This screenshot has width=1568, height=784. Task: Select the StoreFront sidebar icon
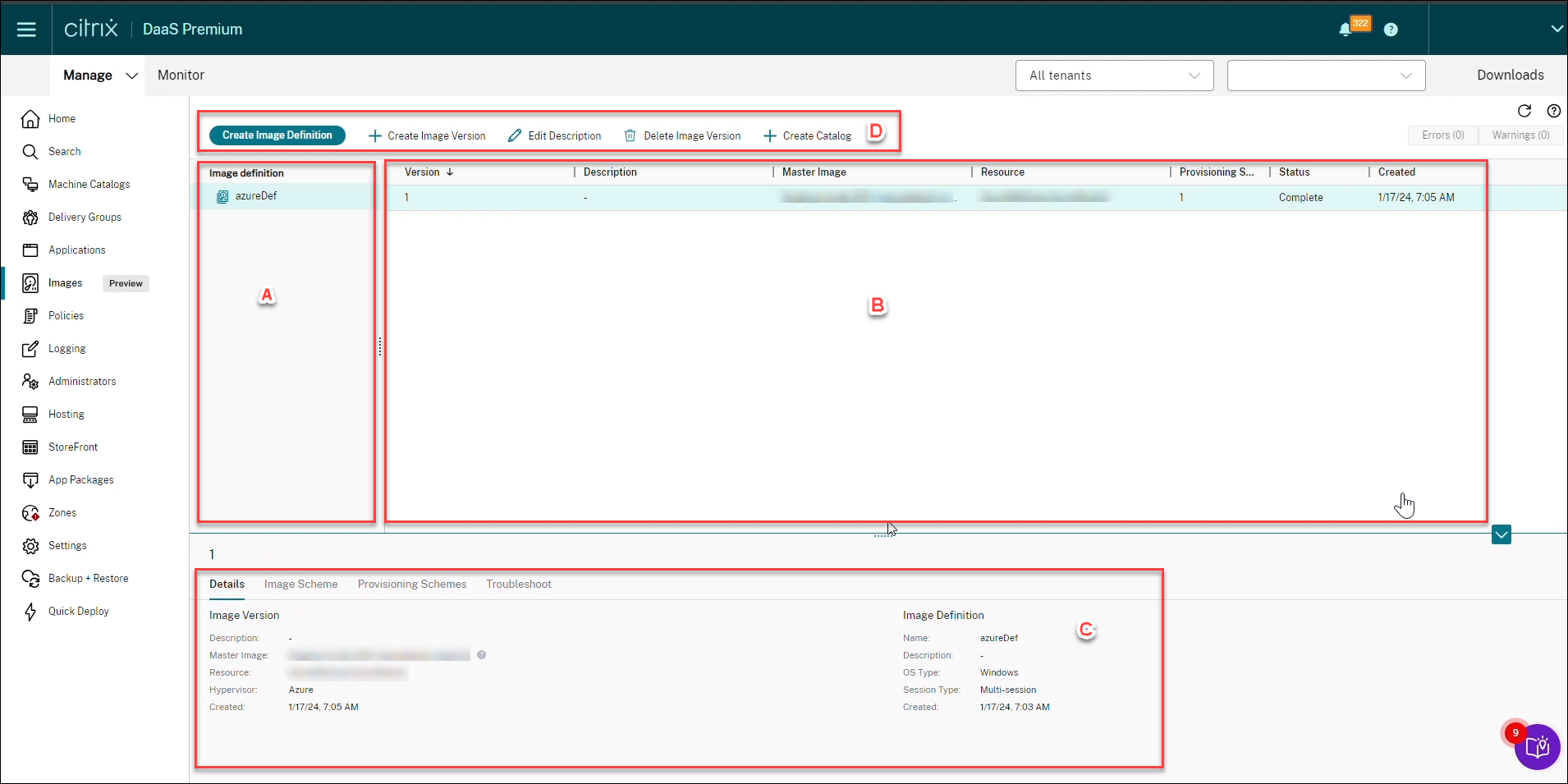click(30, 447)
